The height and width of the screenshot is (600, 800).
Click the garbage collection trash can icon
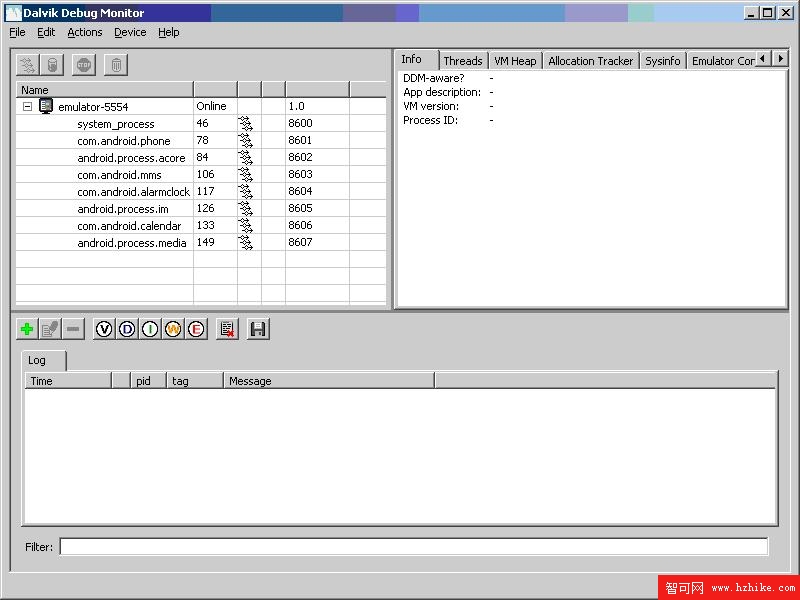[116, 65]
